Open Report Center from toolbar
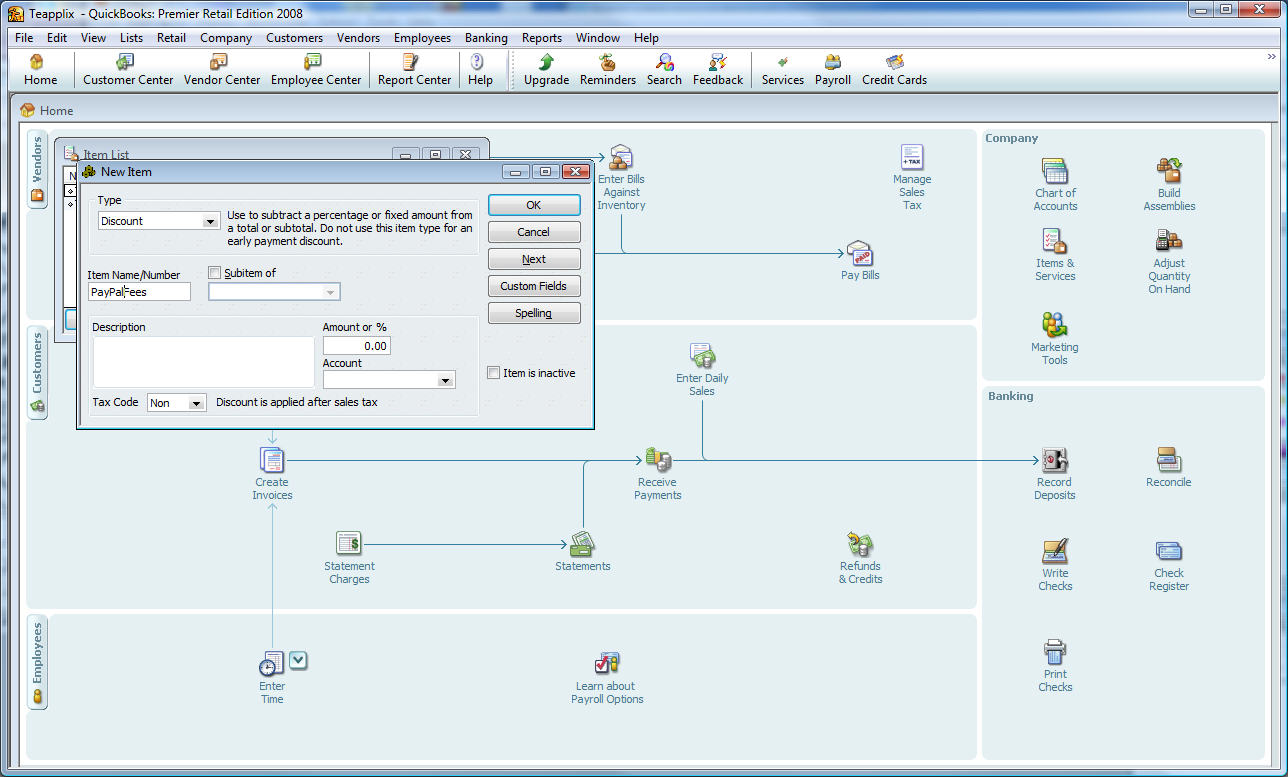This screenshot has width=1288, height=777. [414, 70]
